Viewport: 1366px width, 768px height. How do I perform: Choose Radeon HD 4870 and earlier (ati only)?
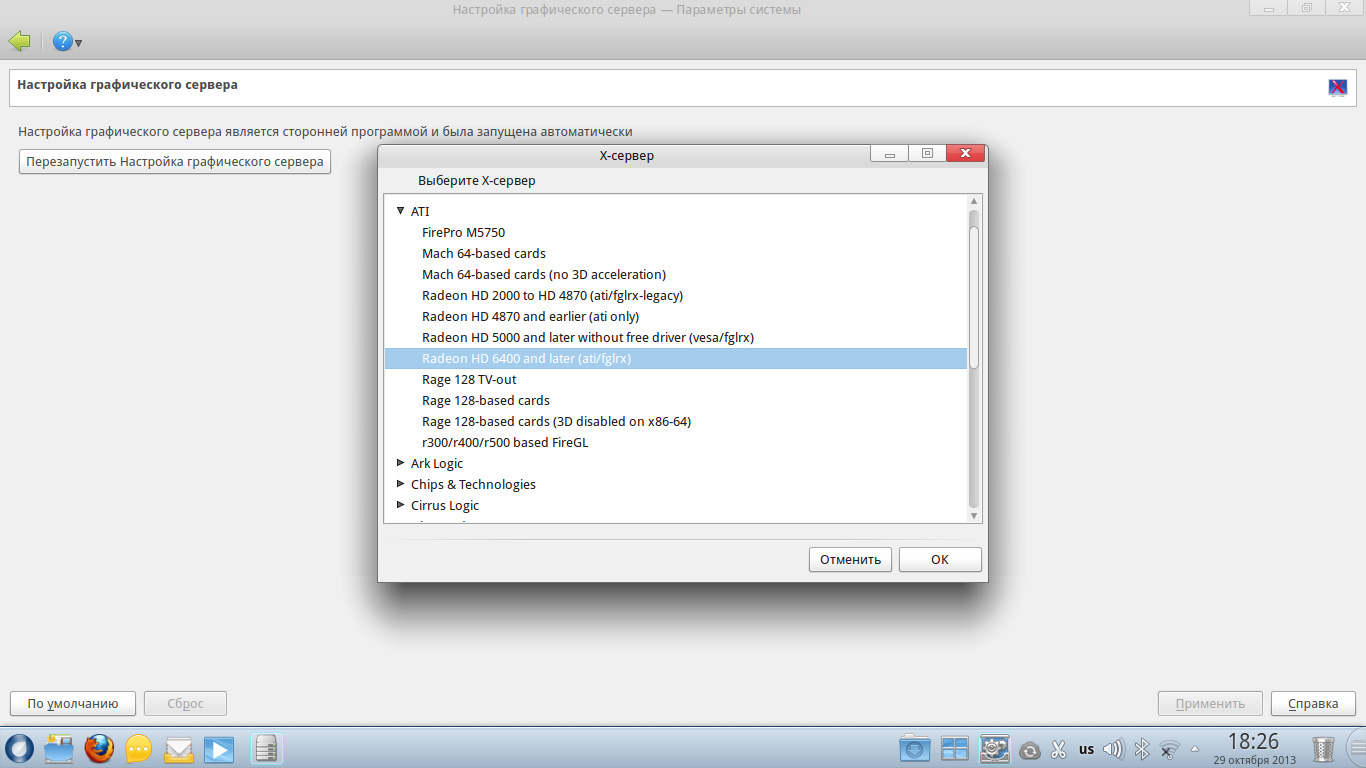(530, 316)
